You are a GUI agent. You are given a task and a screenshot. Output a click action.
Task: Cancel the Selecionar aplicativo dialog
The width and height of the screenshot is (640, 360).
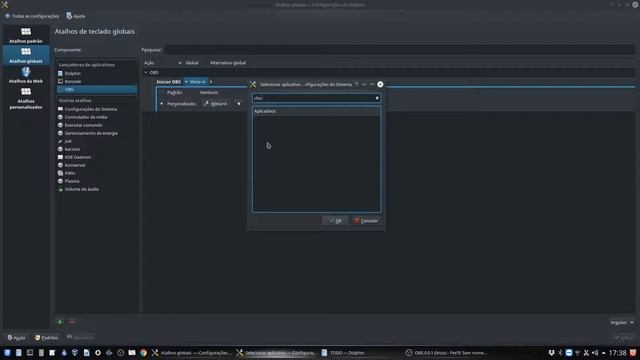[367, 221]
